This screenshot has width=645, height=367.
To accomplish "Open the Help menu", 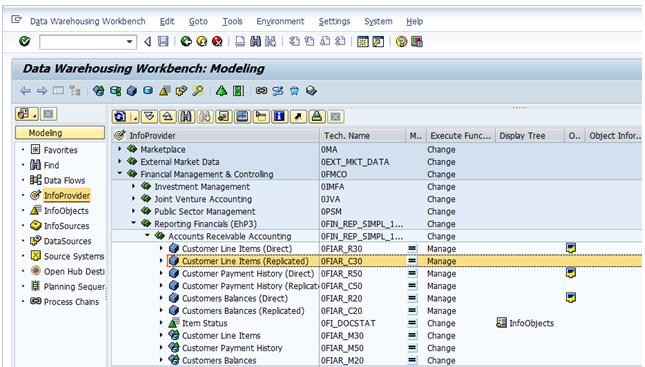I will [414, 21].
